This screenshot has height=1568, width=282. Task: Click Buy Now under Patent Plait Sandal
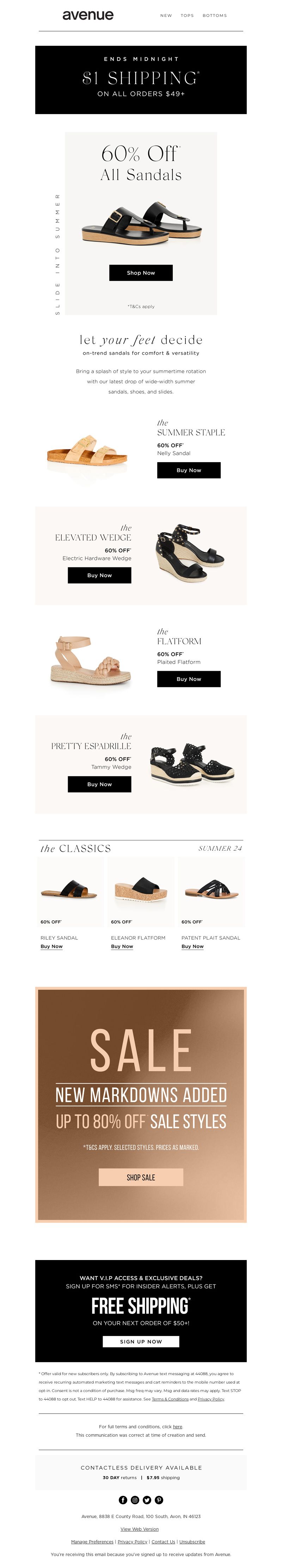click(x=192, y=946)
